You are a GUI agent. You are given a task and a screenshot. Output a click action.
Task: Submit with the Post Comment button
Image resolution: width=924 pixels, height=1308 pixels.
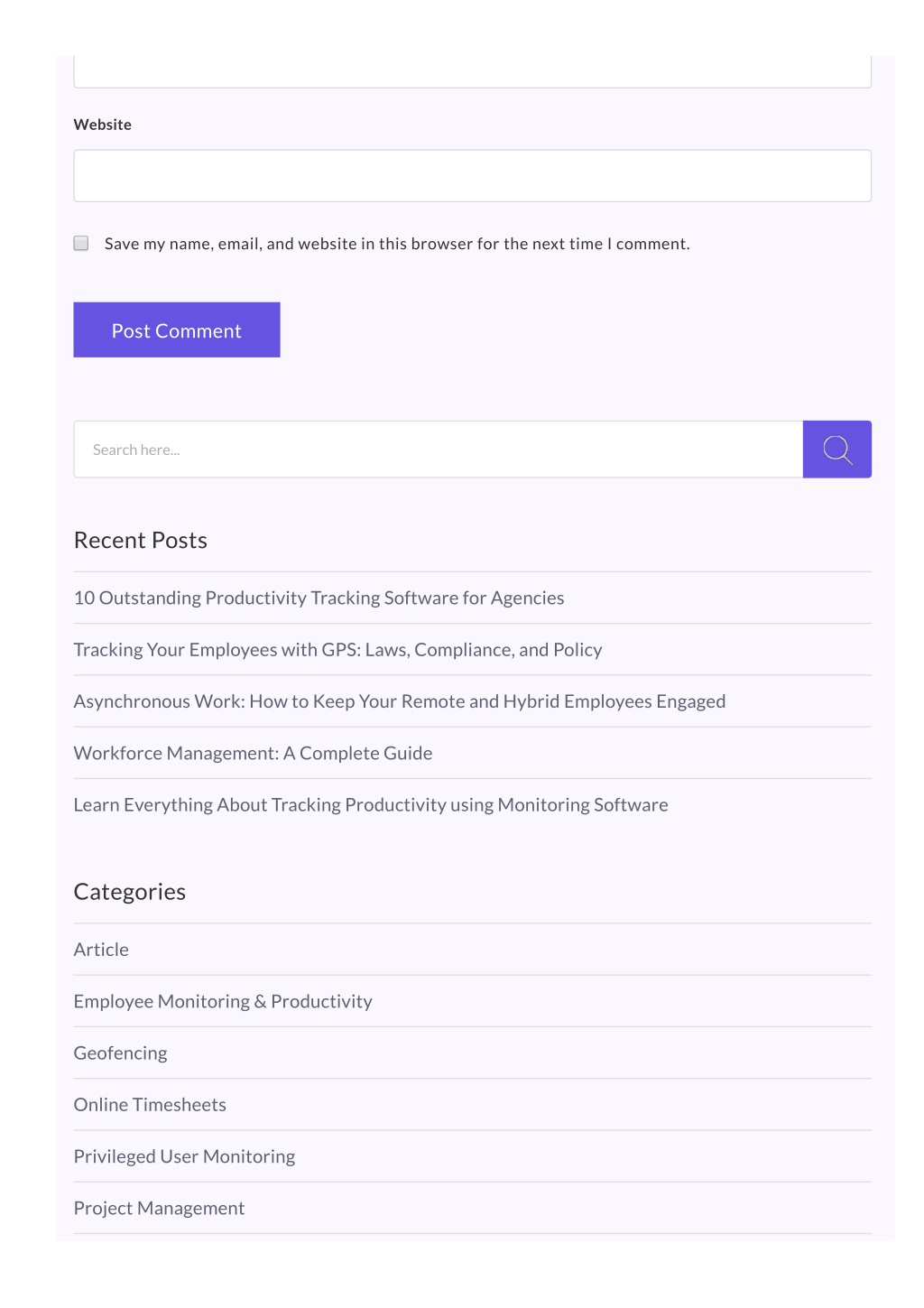click(177, 329)
